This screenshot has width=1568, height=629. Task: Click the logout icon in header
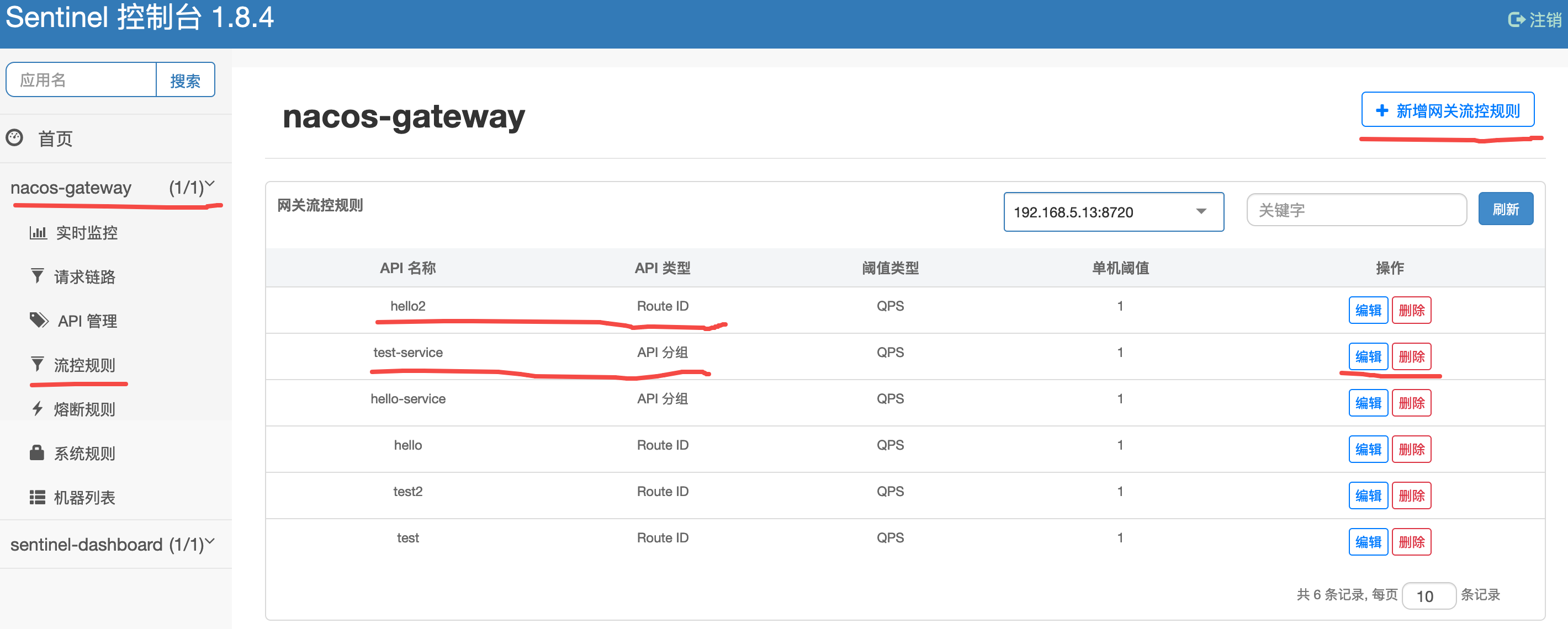tap(1516, 20)
